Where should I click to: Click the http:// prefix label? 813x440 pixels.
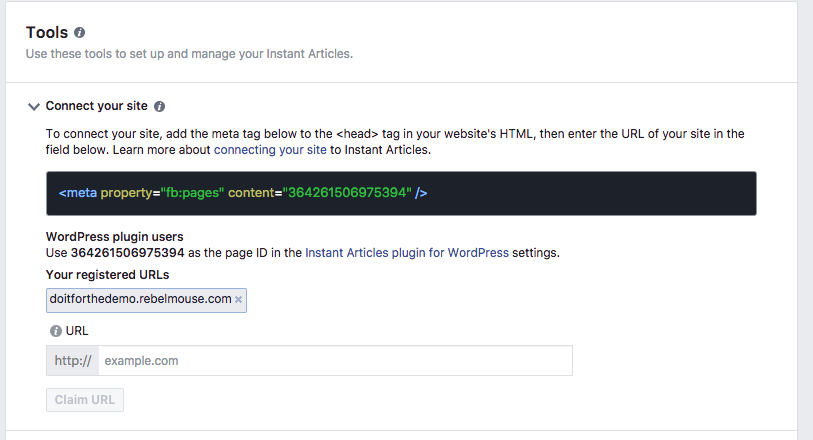pyautogui.click(x=73, y=361)
